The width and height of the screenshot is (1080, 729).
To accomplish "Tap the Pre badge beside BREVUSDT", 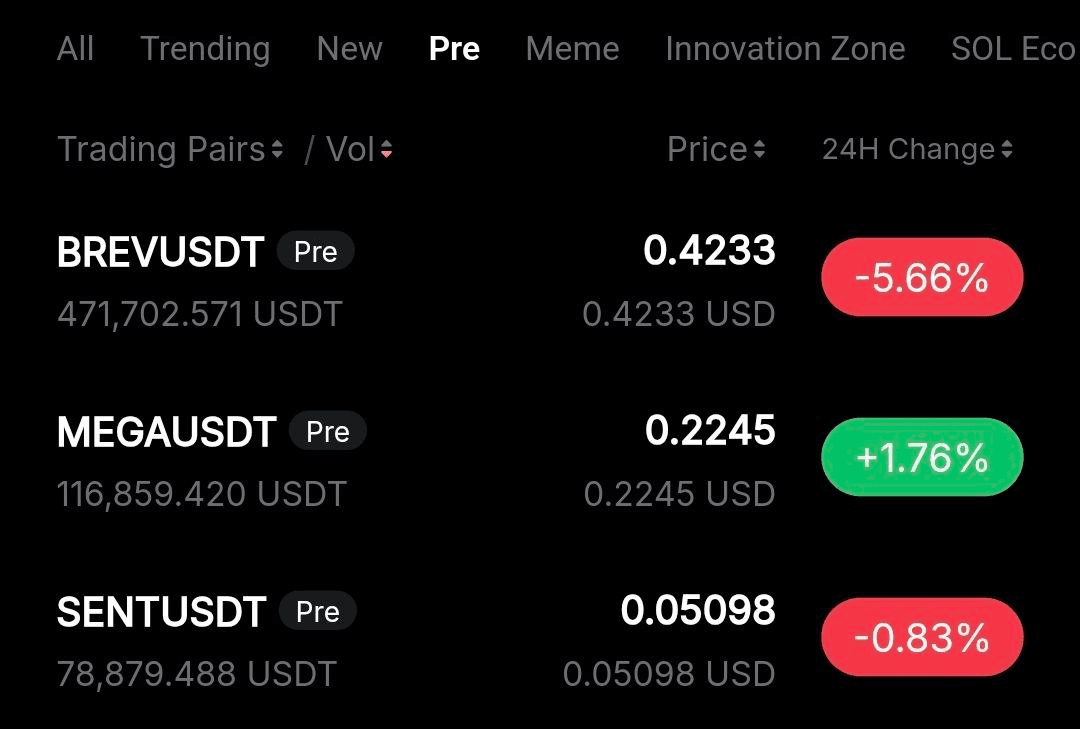I will [x=315, y=252].
